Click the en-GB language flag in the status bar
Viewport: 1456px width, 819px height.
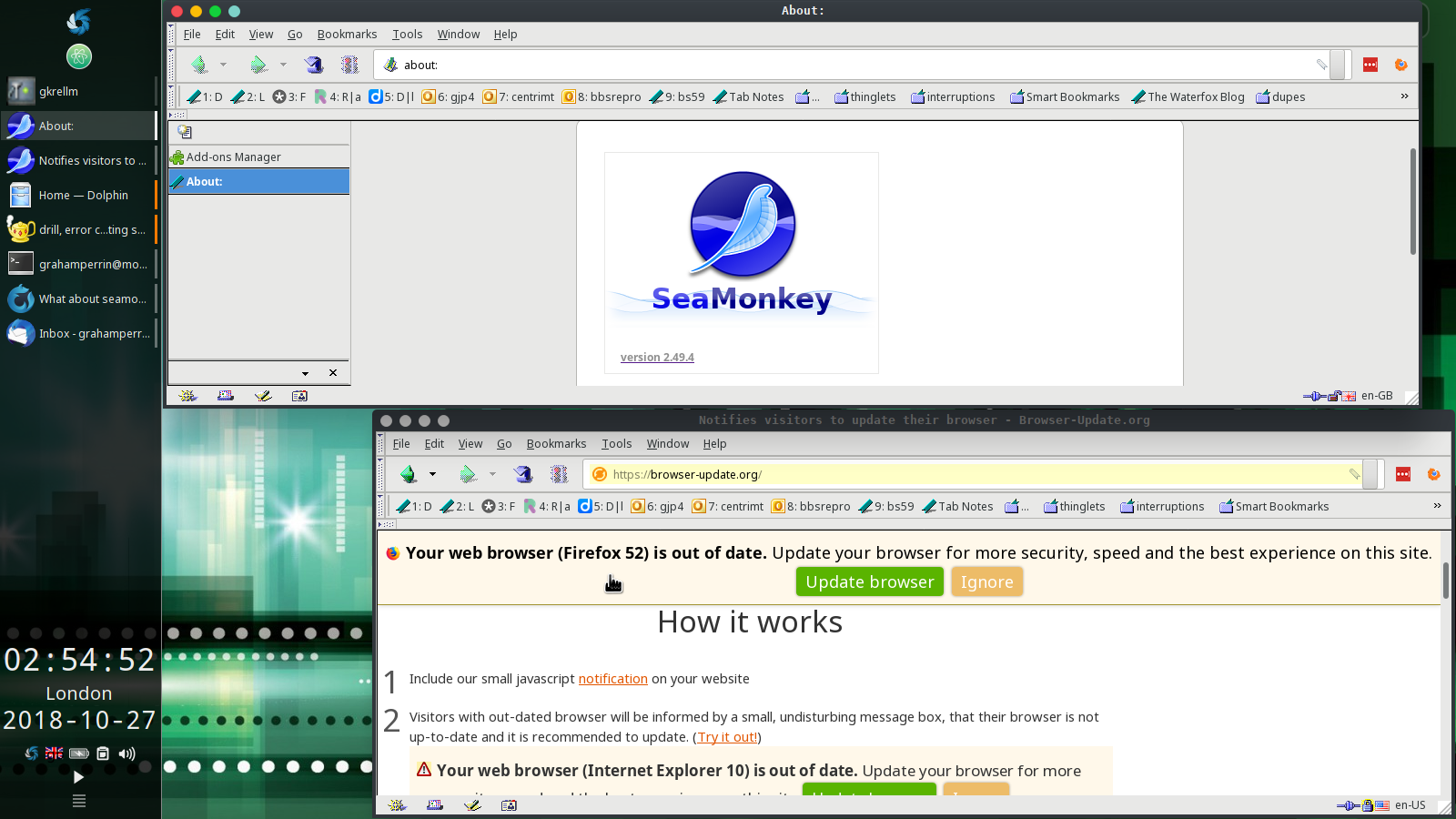[1349, 398]
